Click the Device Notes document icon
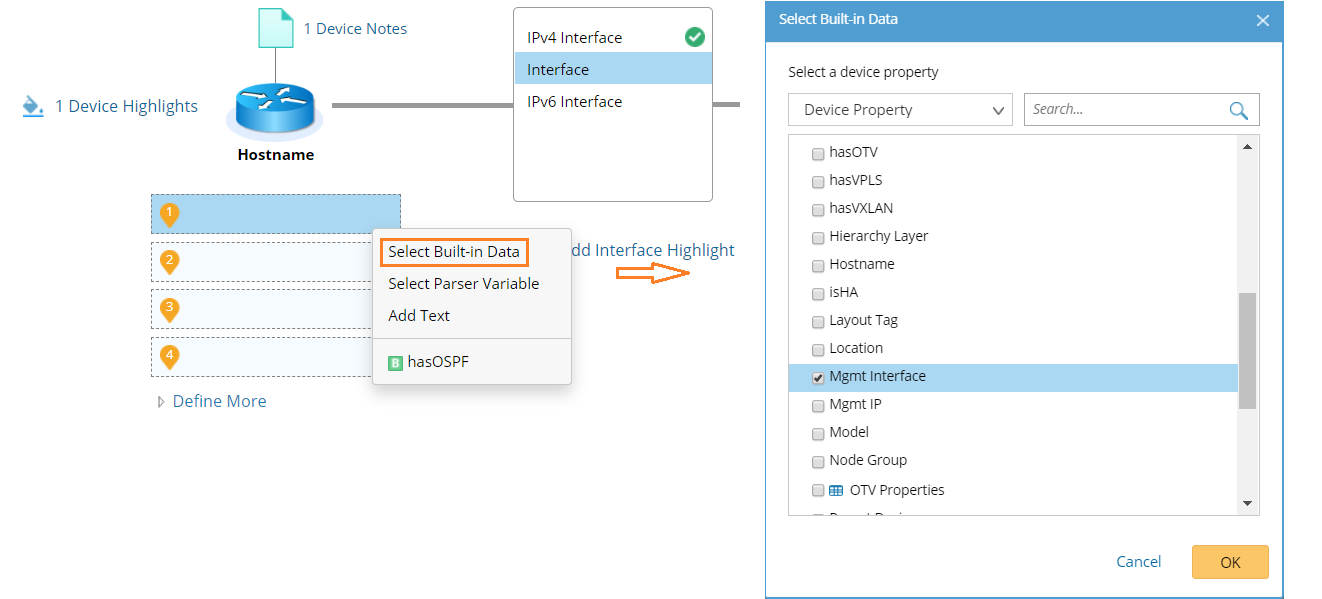Image resolution: width=1322 pixels, height=599 pixels. pyautogui.click(x=276, y=29)
